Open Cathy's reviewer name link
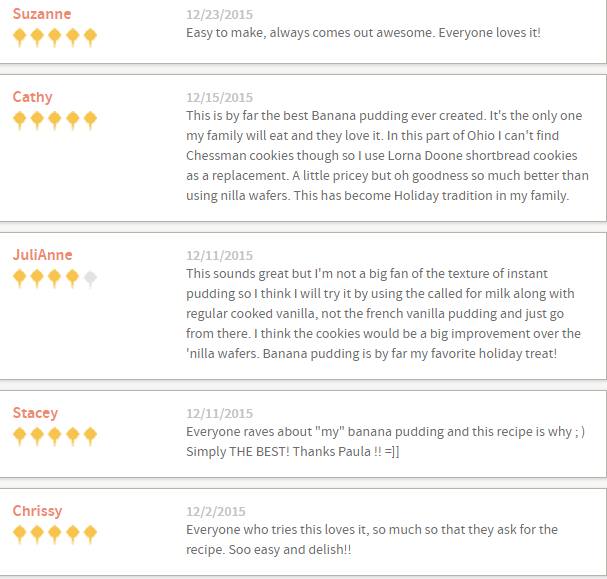The image size is (607, 579). pos(32,97)
